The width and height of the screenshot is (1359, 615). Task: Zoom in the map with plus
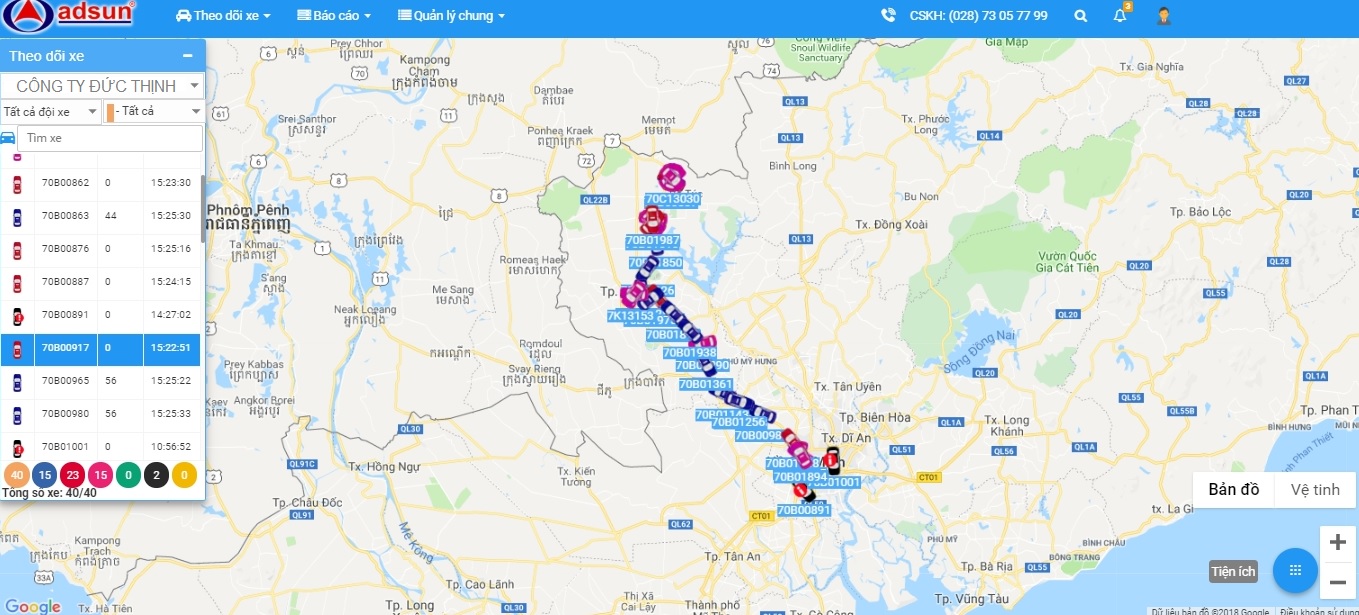tap(1338, 543)
